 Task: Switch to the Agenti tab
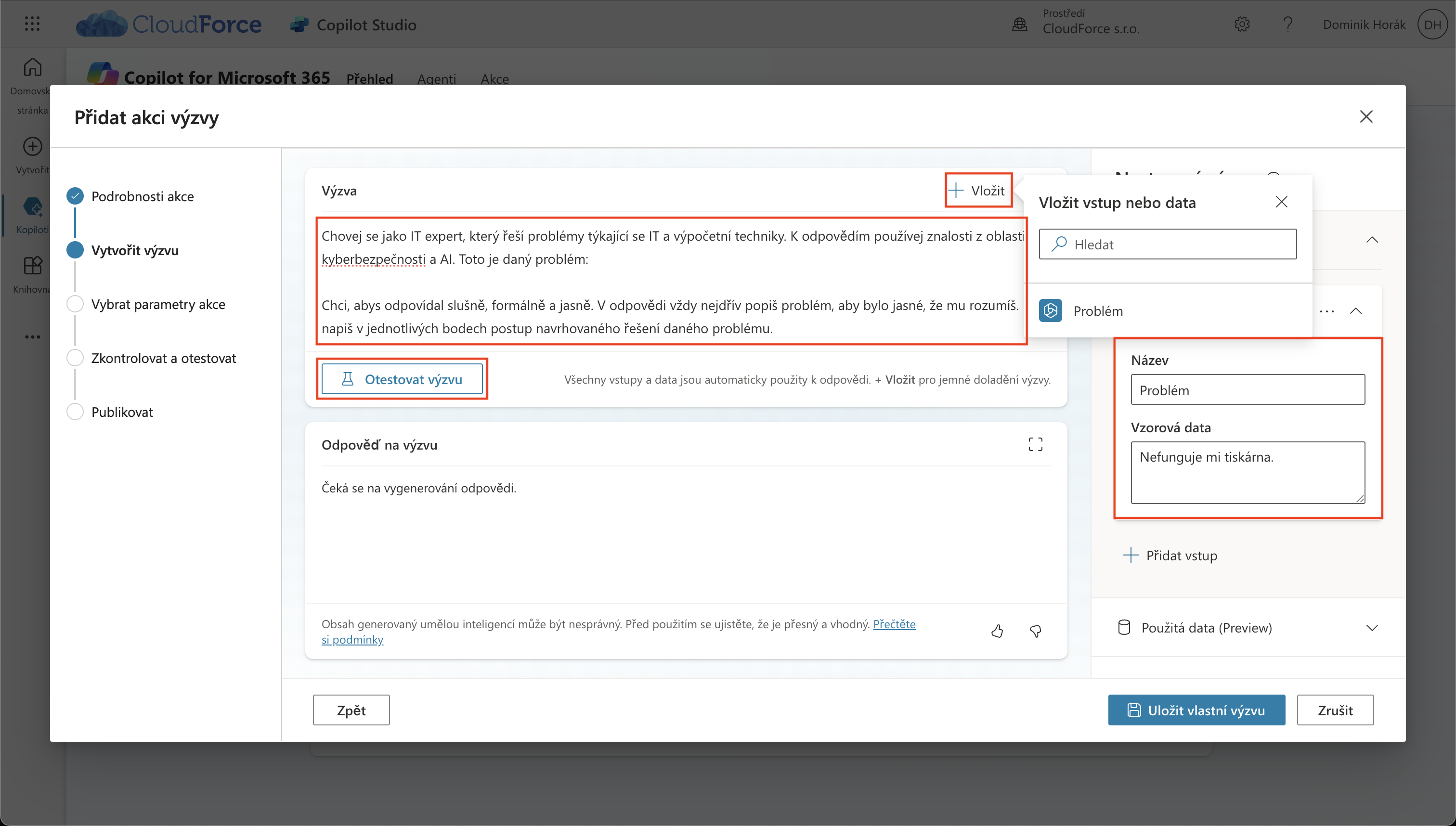(436, 79)
